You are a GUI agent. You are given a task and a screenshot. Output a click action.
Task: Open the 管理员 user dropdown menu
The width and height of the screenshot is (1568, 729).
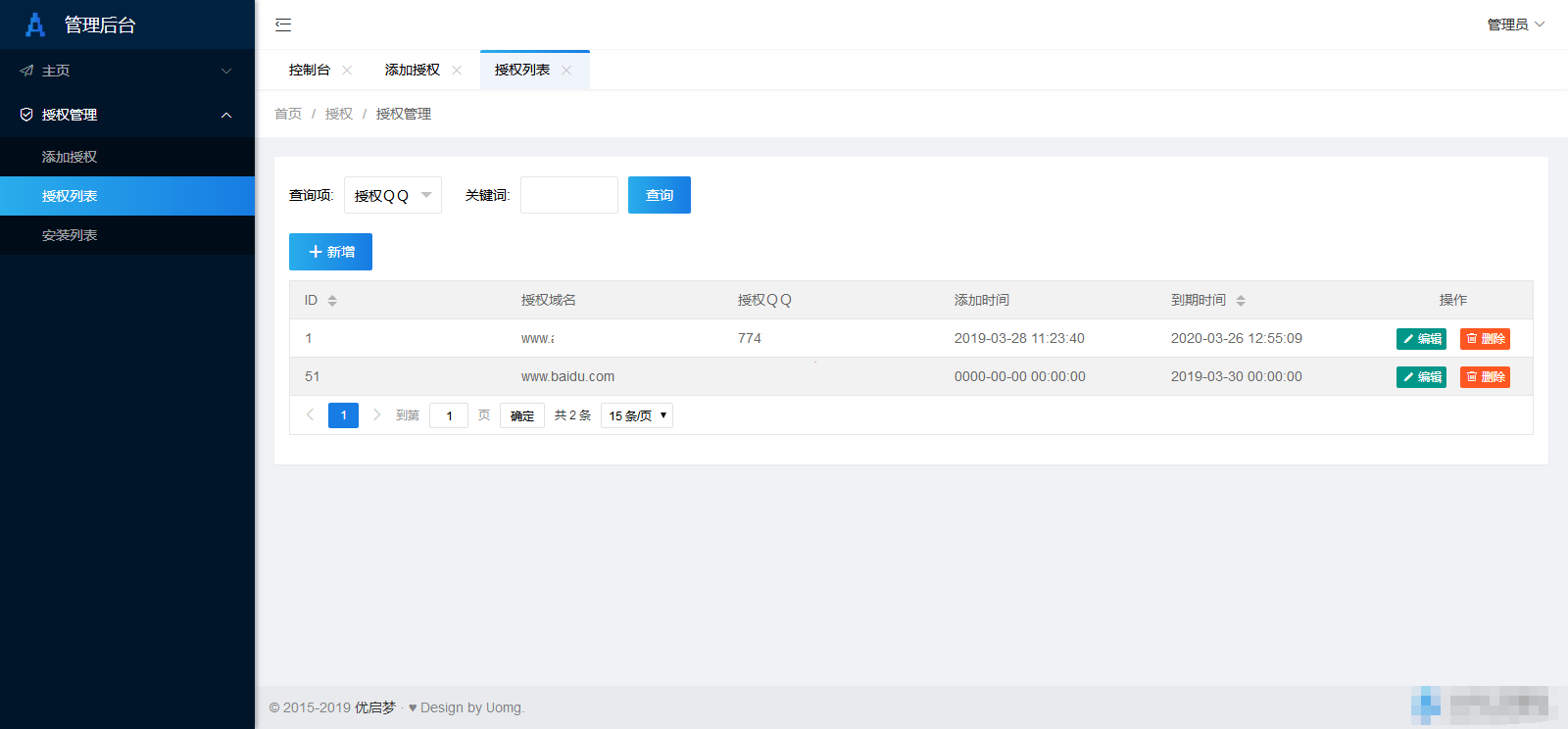click(1515, 24)
